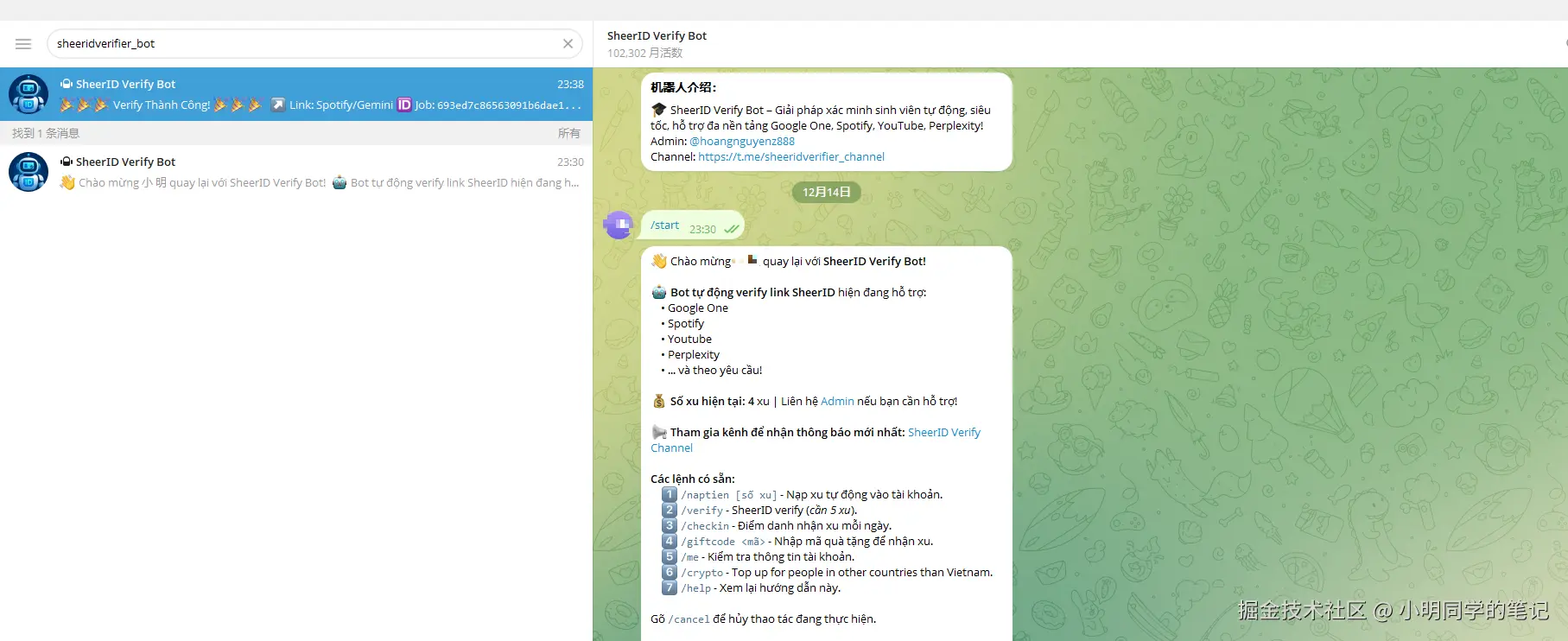Click the robot emoji before 'Bot tự động verify'

pos(659,292)
